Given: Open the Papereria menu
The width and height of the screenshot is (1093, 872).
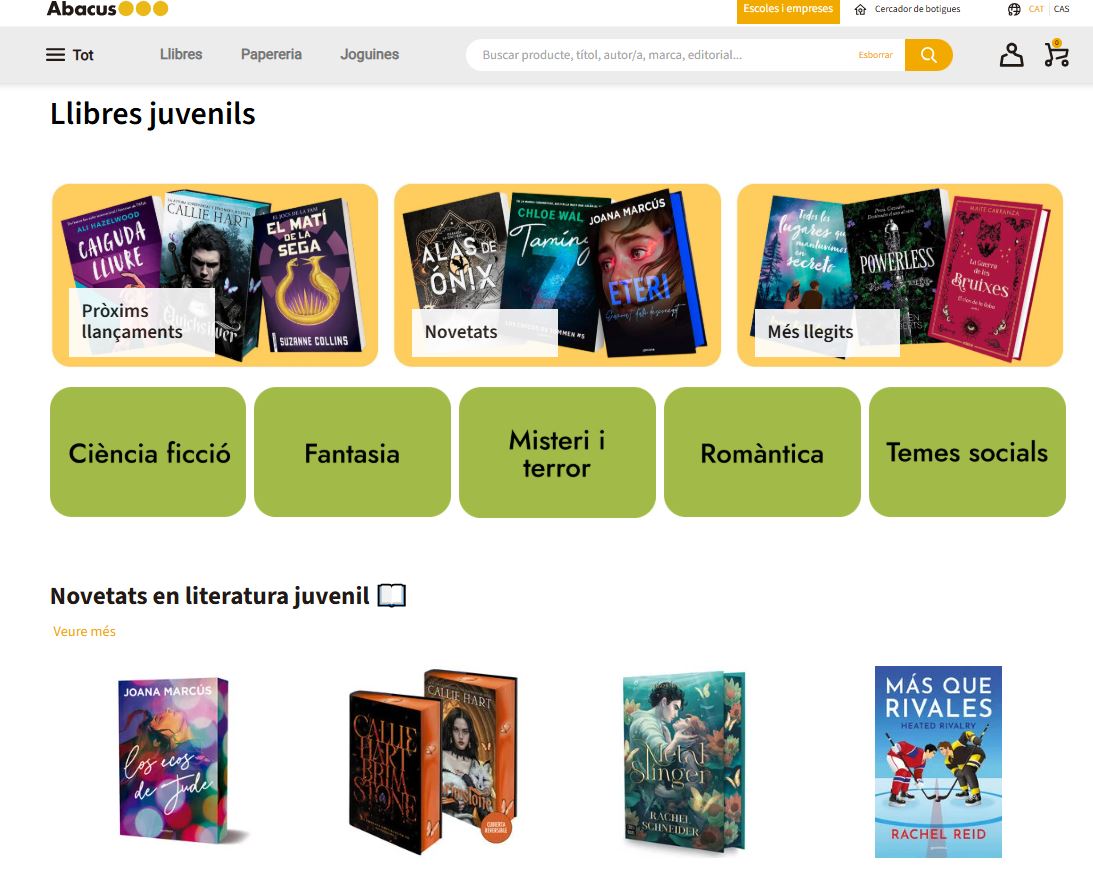Looking at the screenshot, I should click(x=271, y=54).
